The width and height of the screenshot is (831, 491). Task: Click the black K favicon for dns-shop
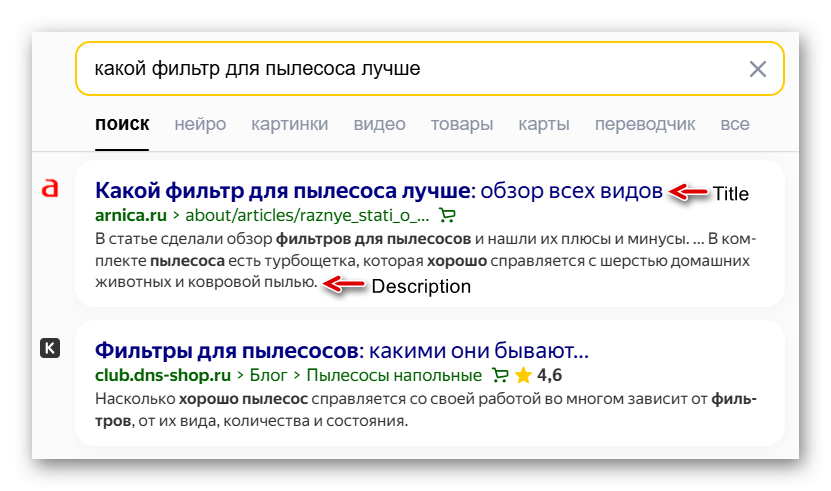tap(50, 348)
